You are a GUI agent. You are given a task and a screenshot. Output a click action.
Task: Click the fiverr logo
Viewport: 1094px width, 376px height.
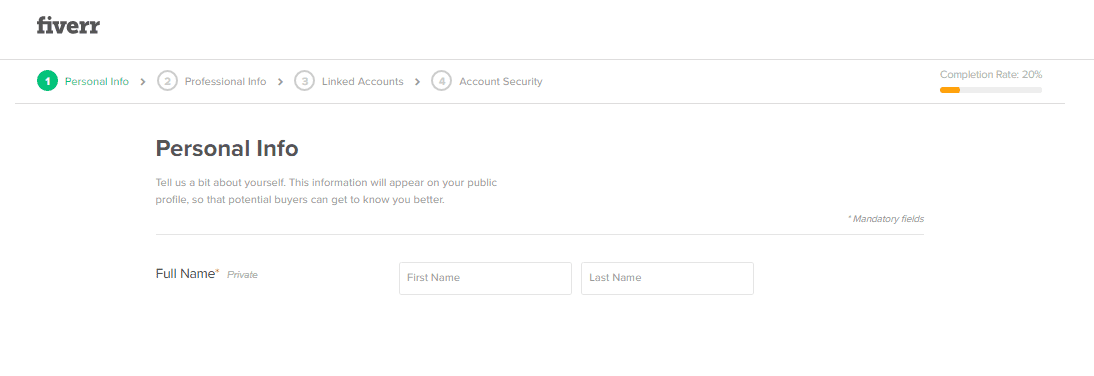pos(68,27)
